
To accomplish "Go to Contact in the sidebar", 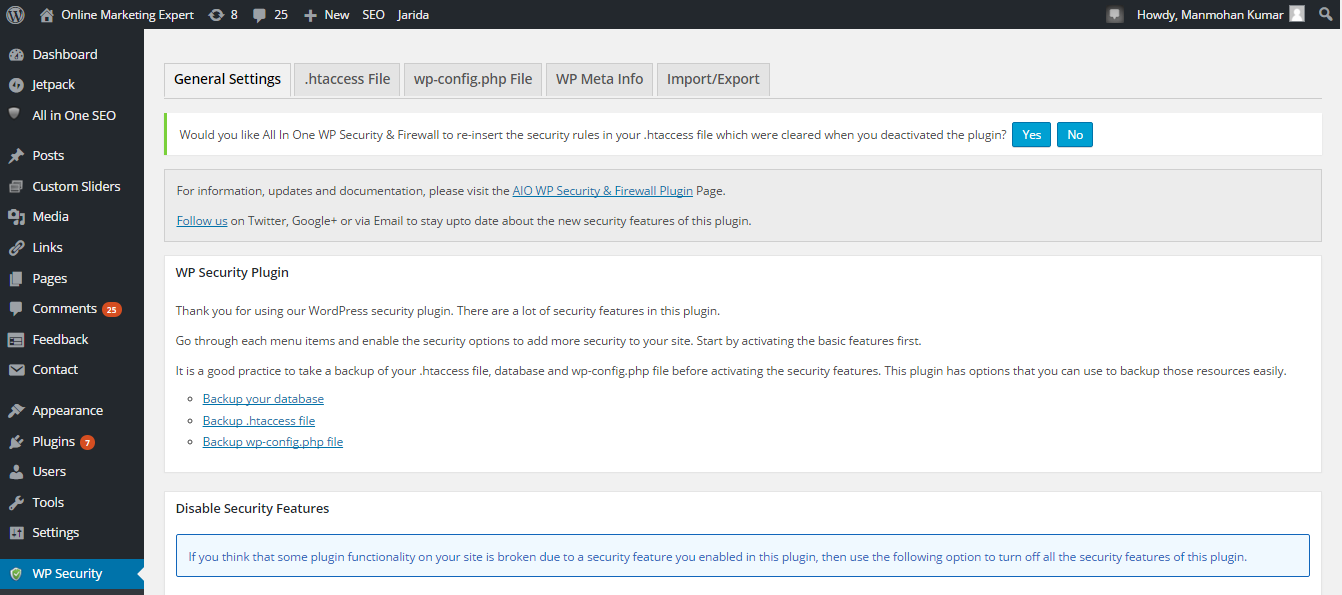I will point(55,370).
